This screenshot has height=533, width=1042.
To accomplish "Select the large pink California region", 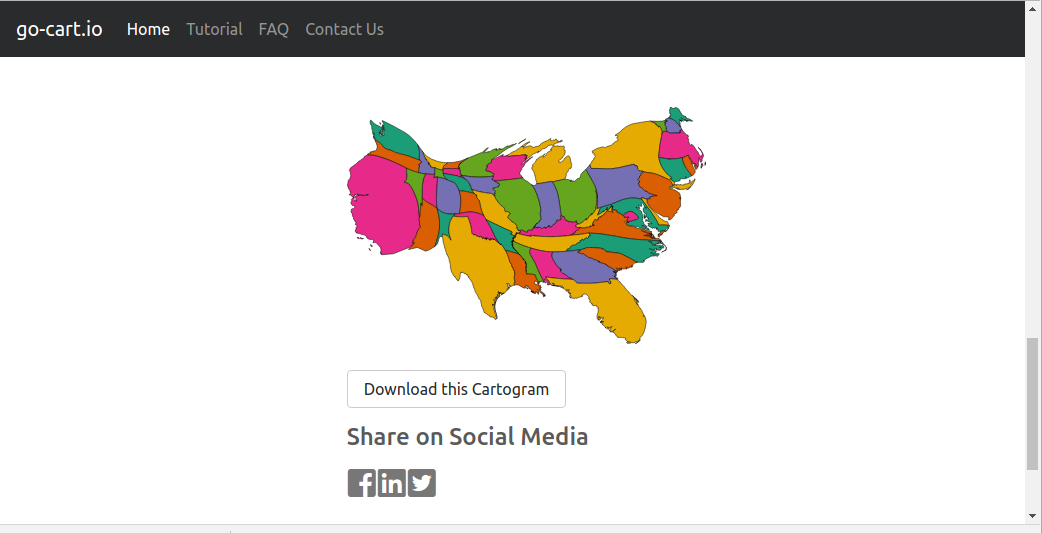I will pos(381,206).
